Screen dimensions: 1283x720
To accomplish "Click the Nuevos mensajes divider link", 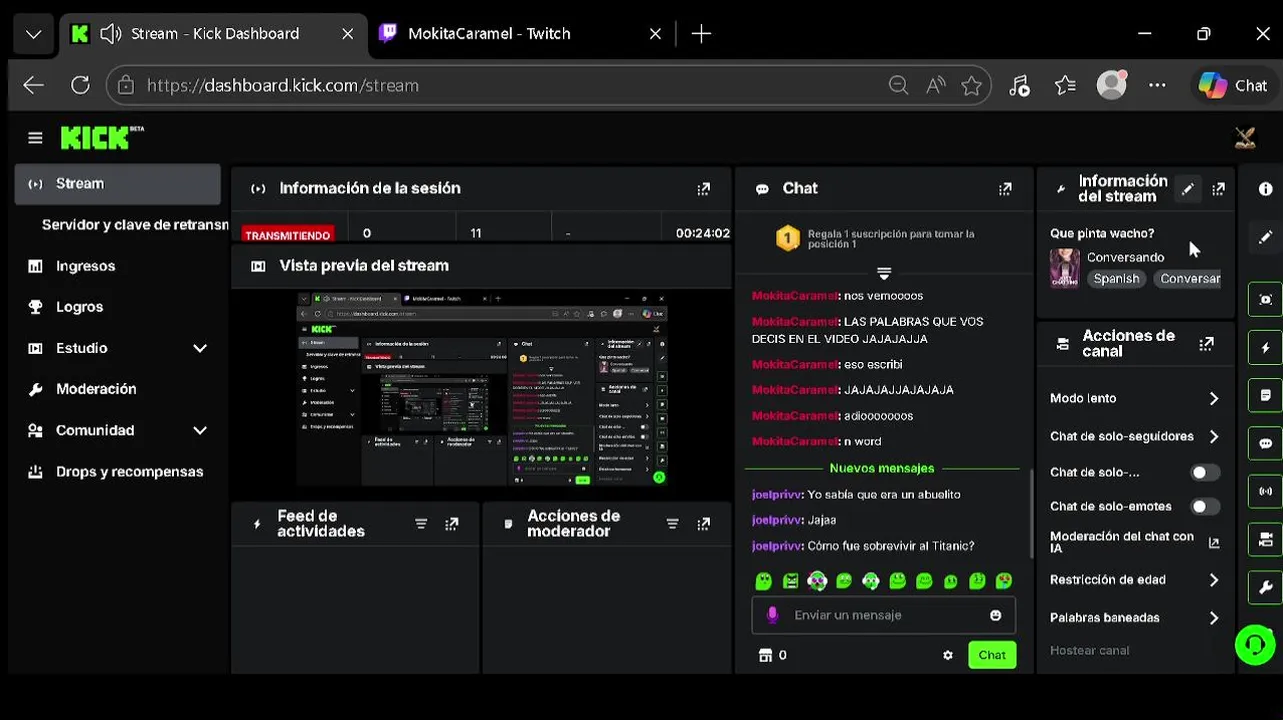I will point(882,468).
